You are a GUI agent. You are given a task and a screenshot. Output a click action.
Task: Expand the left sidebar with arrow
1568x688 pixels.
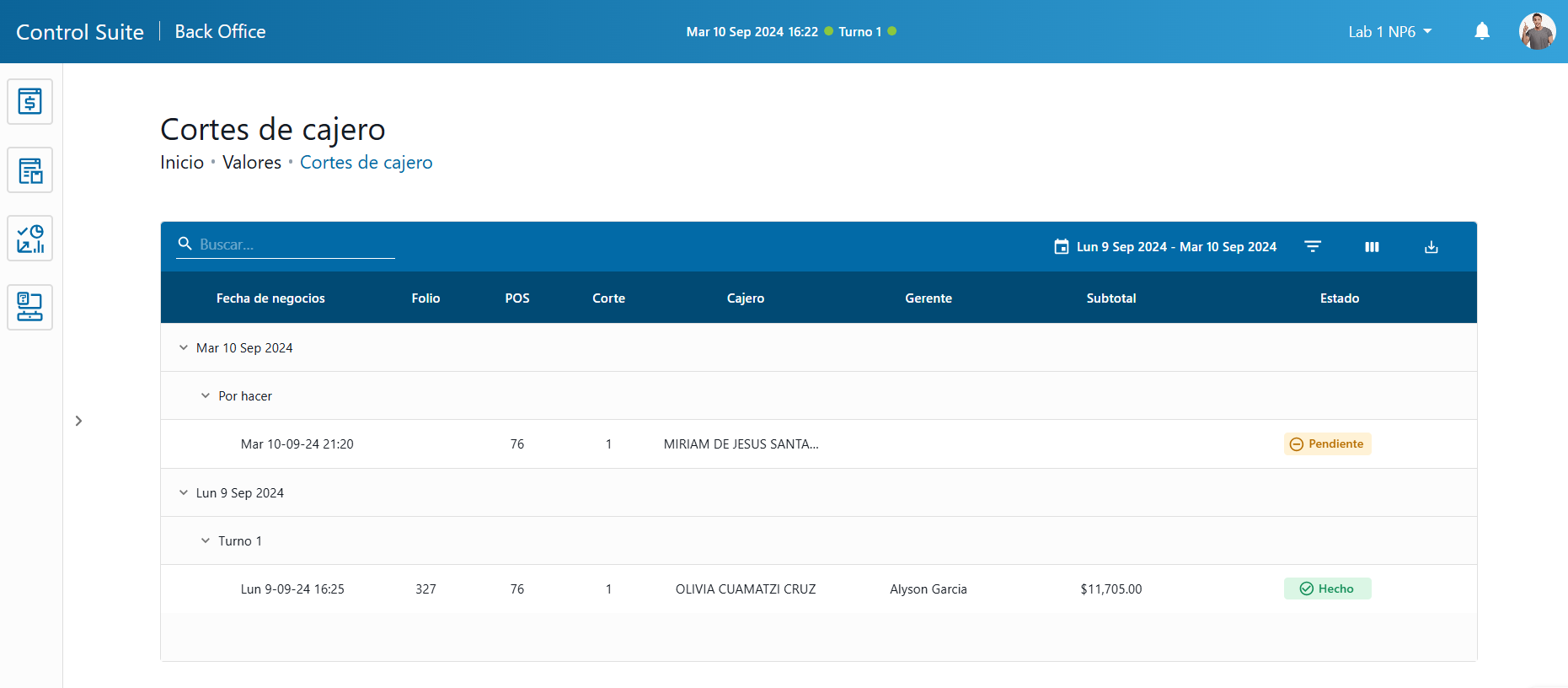pos(78,421)
